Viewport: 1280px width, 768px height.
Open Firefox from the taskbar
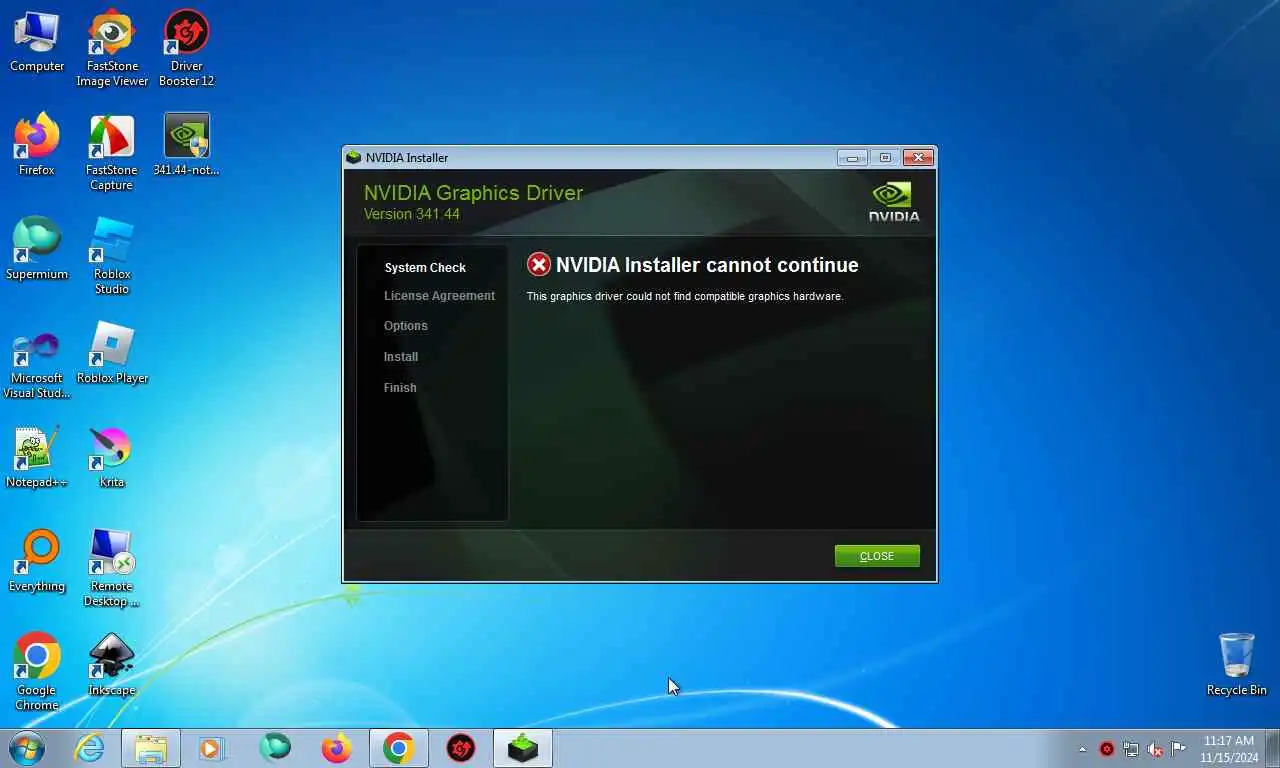point(337,748)
